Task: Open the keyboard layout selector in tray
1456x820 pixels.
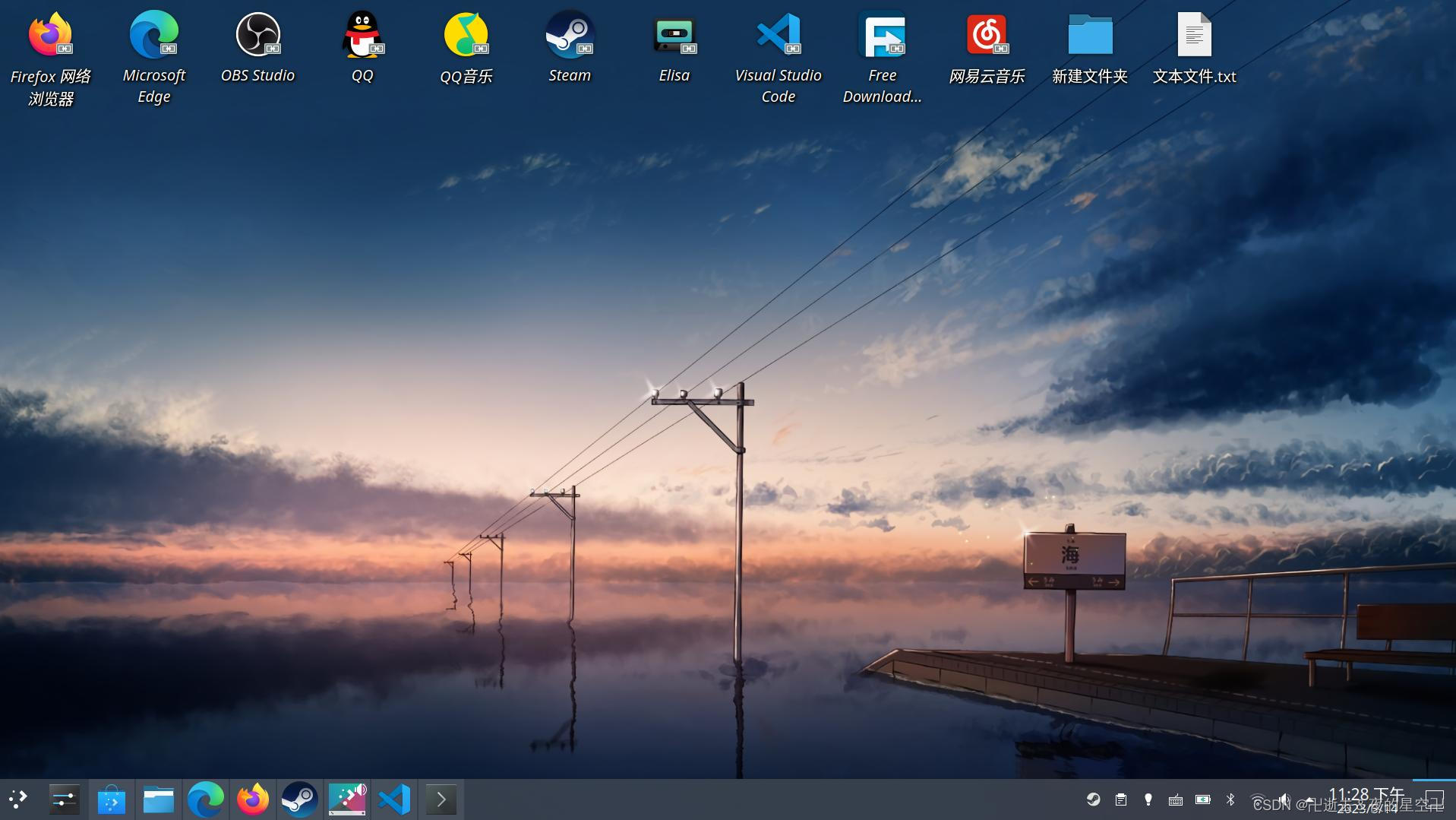Action: click(x=1176, y=799)
